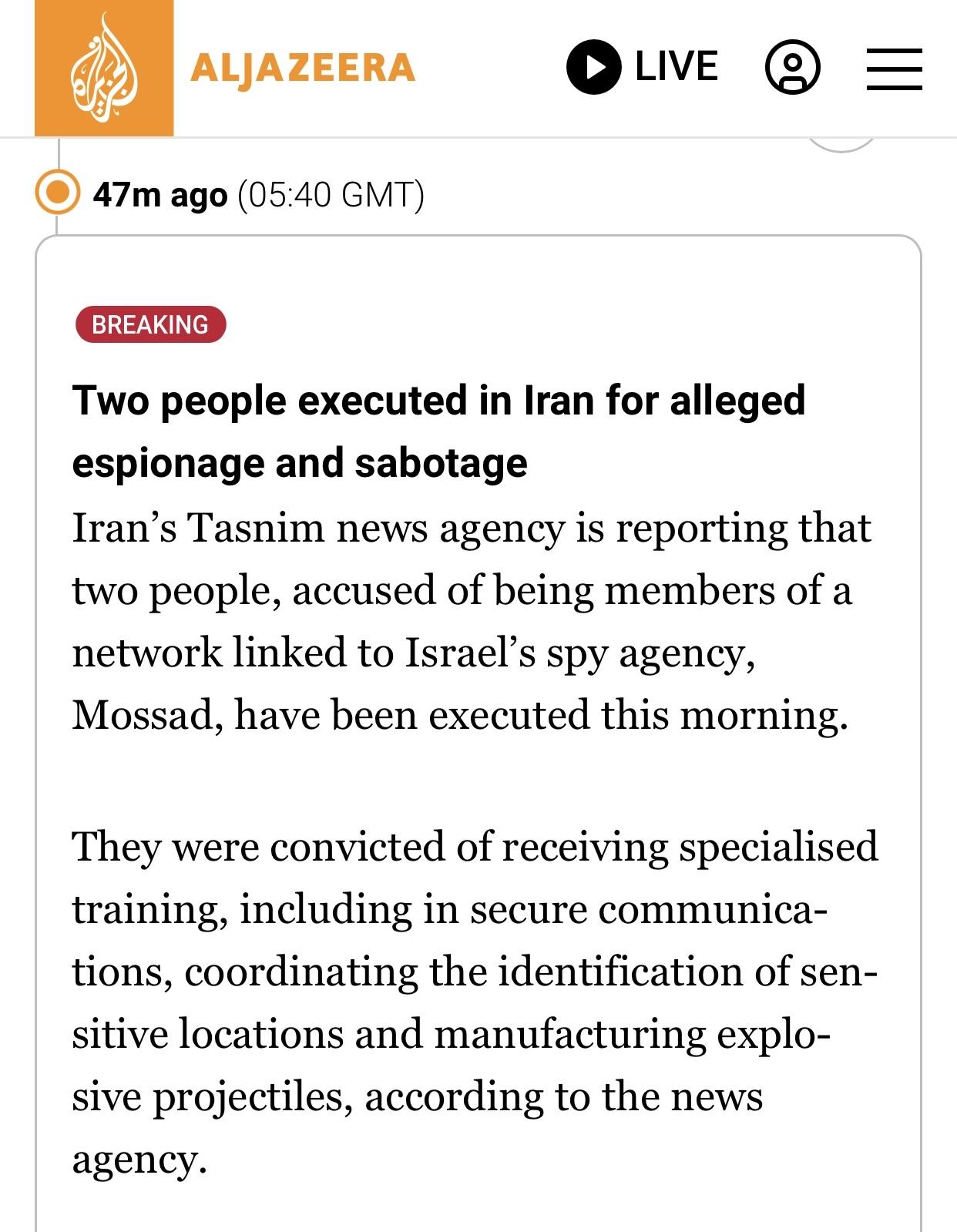This screenshot has height=1232, width=957.
Task: Select the orange live-blog timeline dot
Action: (58, 193)
